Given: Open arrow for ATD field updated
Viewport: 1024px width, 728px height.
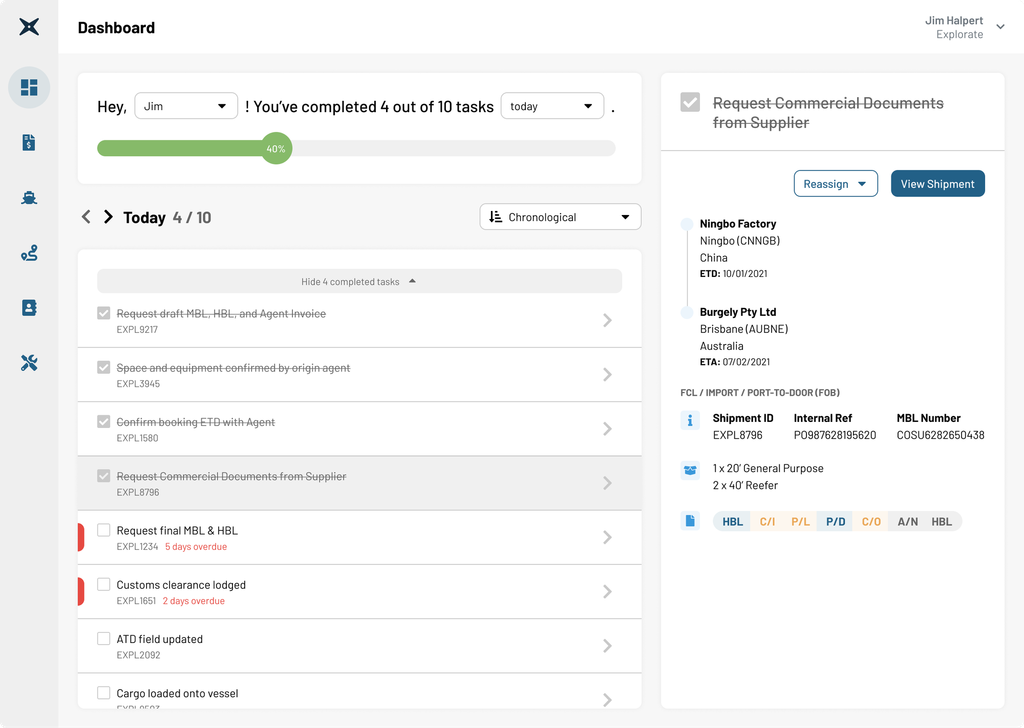Looking at the screenshot, I should (607, 645).
